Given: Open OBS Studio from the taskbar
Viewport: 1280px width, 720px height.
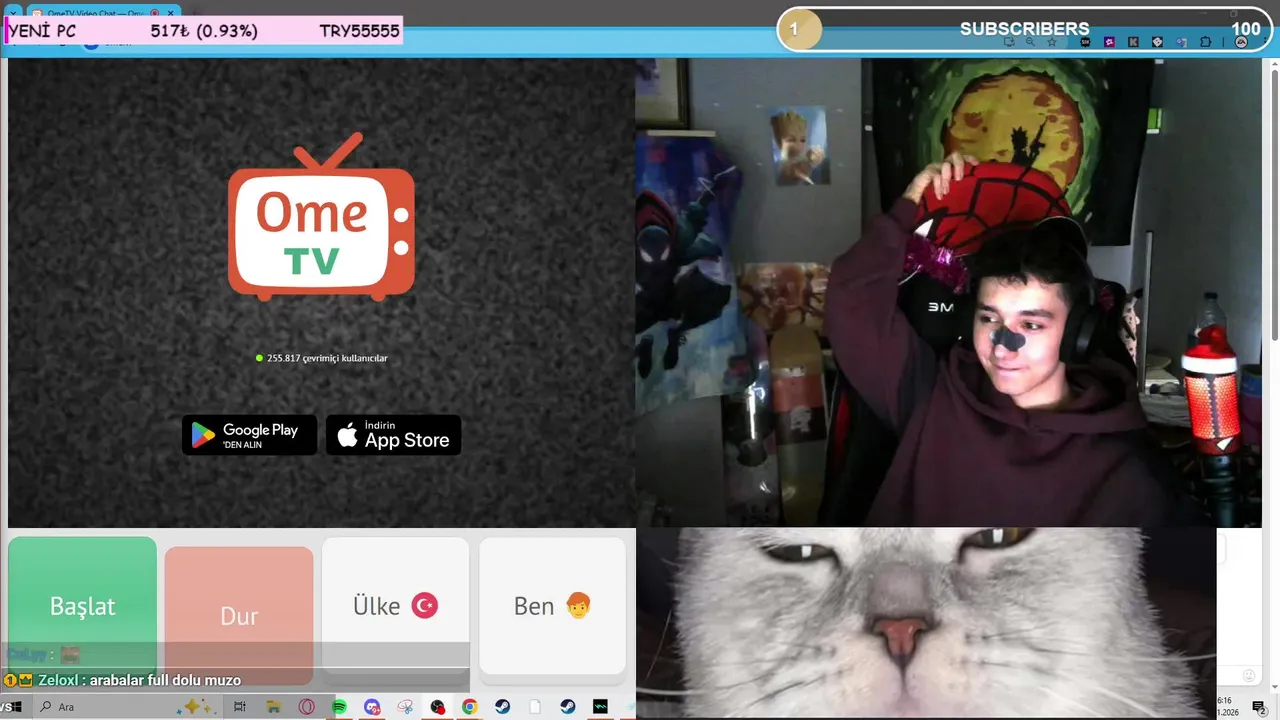Looking at the screenshot, I should [x=437, y=707].
